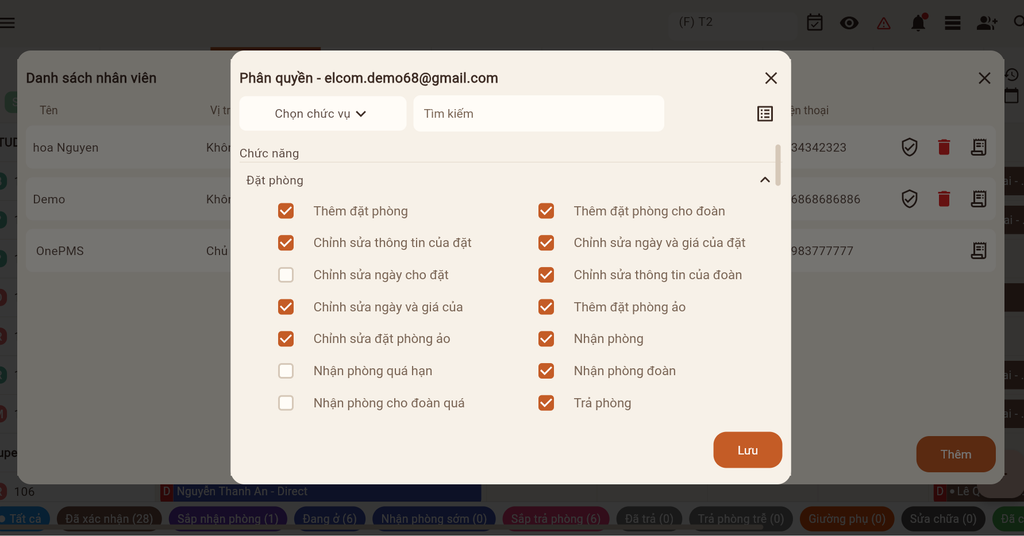Uncheck Chỉnh sửa thông tin của đặt
Screen dimensions: 1024x536
[x=285, y=243]
